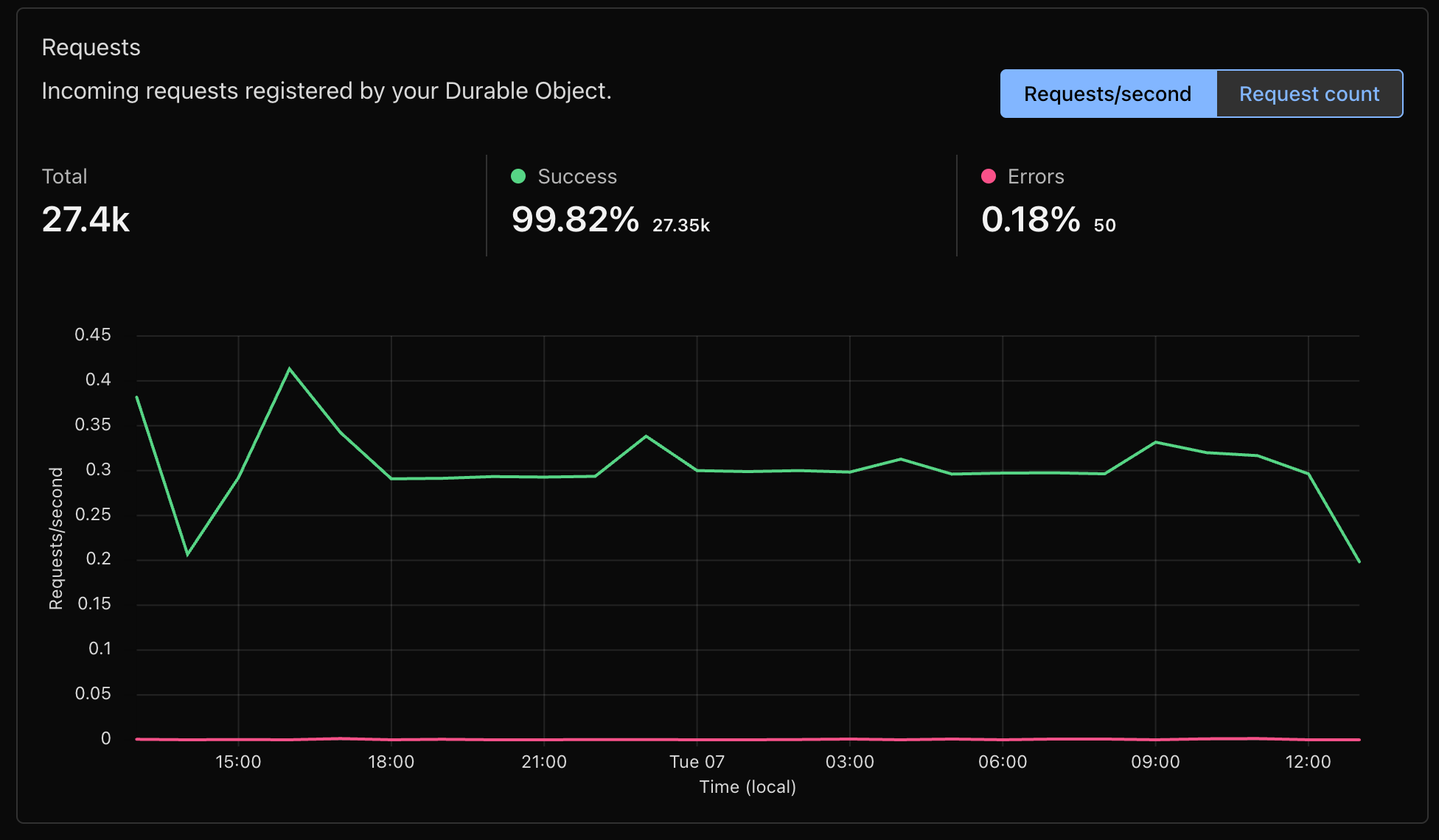The image size is (1439, 840).
Task: Click the Success legend label
Action: [x=576, y=177]
